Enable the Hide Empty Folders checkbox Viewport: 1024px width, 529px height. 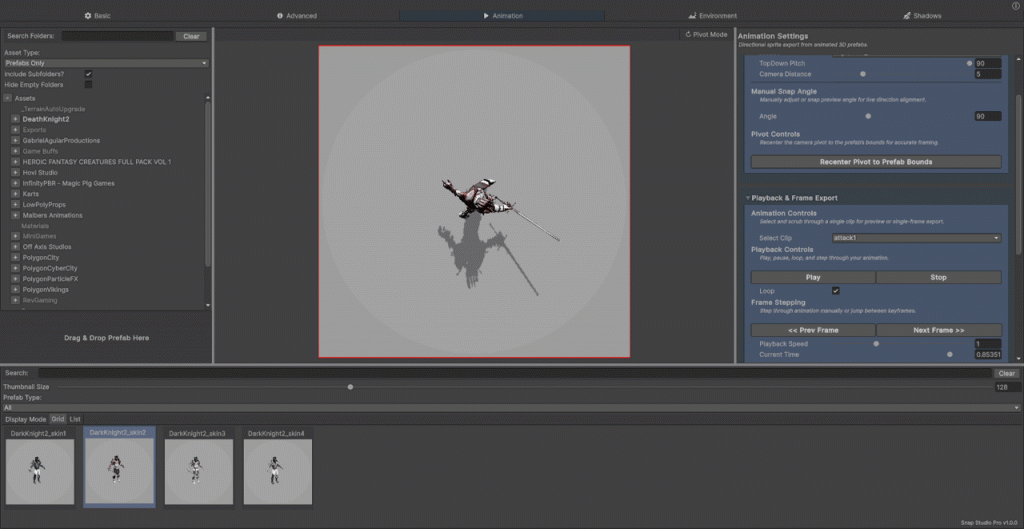click(x=89, y=85)
